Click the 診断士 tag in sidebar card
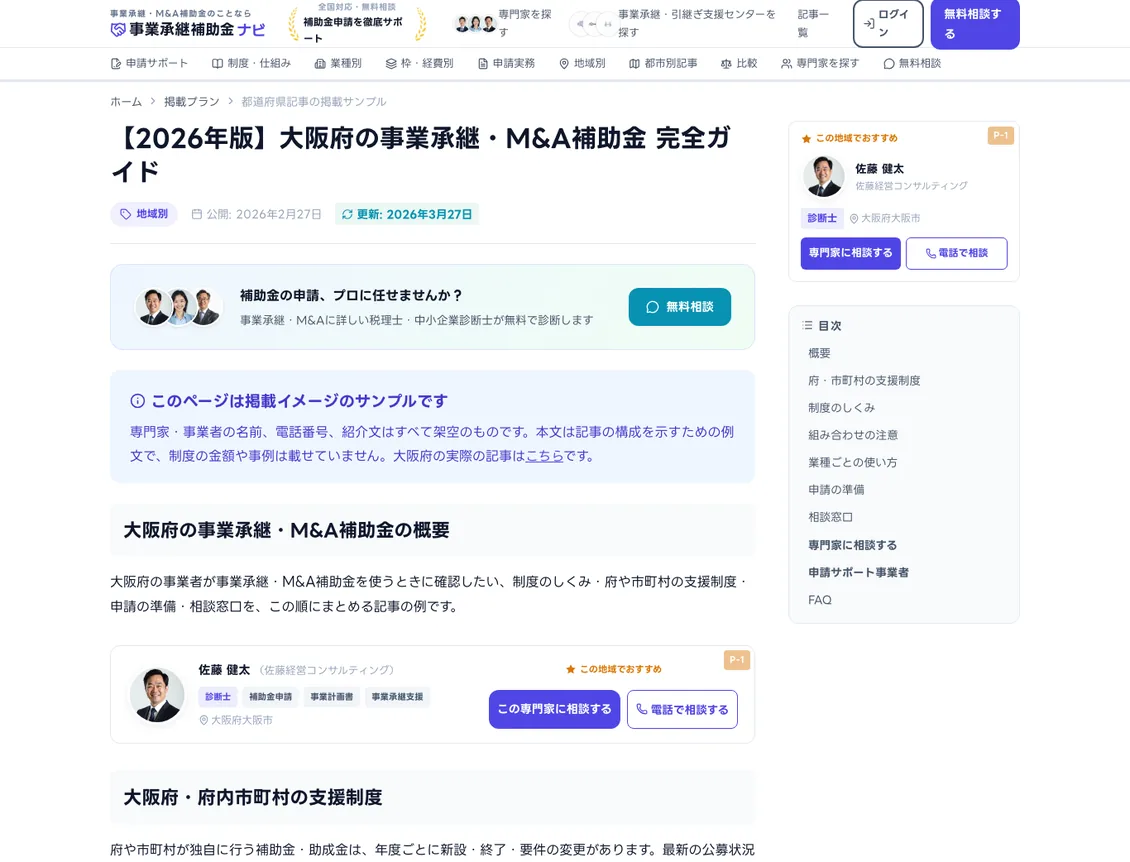This screenshot has width=1130, height=862. pyautogui.click(x=822, y=218)
